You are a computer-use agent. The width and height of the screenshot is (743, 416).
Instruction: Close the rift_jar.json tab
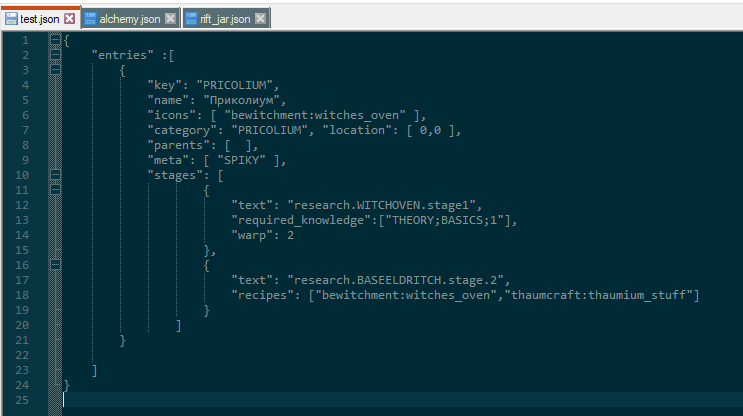tap(260, 19)
